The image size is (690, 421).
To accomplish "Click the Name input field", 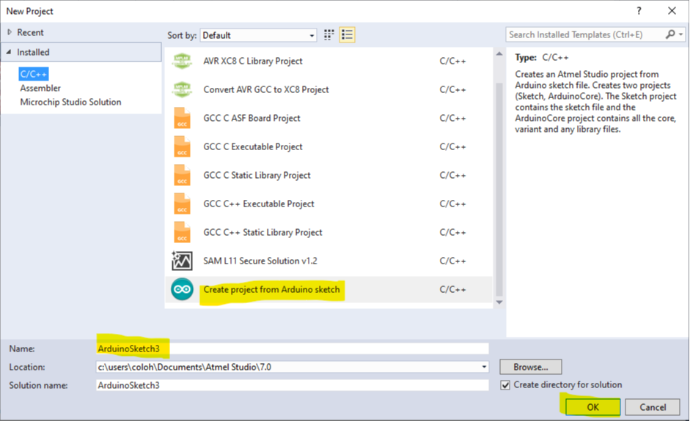I will click(290, 348).
